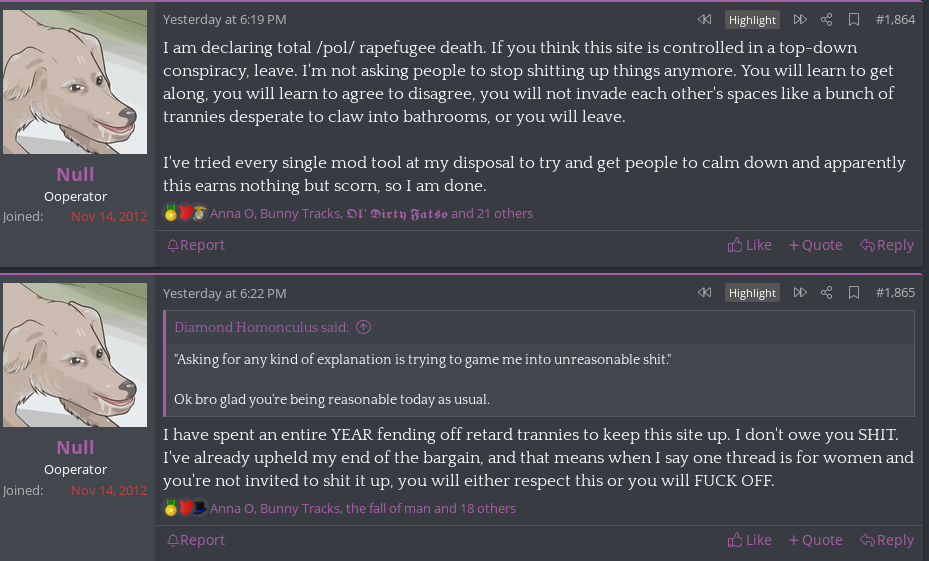The width and height of the screenshot is (929, 561).
Task: Report the post timestamped 6:19 PM
Action: coord(196,245)
